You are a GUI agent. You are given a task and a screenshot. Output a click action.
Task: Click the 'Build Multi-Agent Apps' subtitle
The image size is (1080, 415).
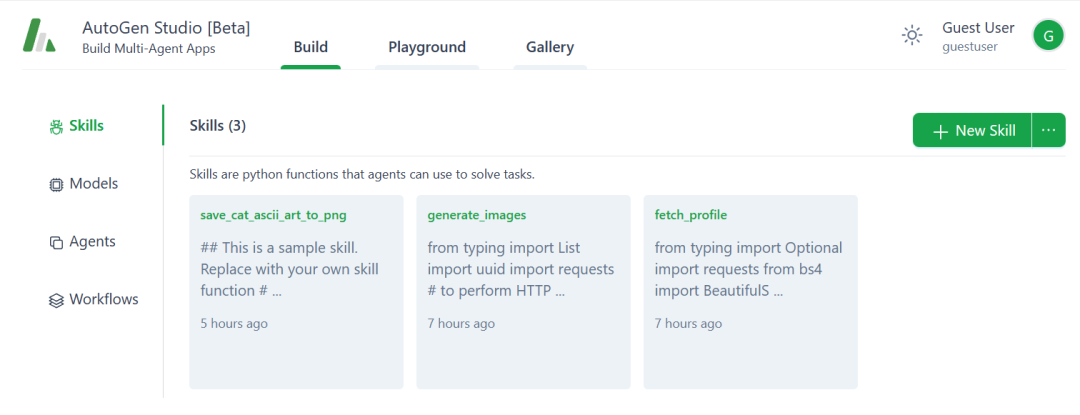(149, 49)
